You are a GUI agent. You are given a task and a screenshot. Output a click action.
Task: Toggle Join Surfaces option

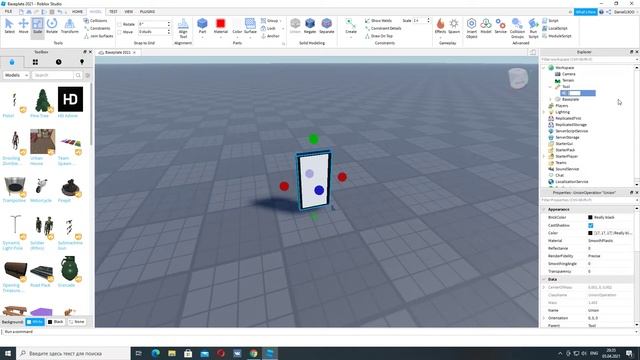[x=98, y=36]
